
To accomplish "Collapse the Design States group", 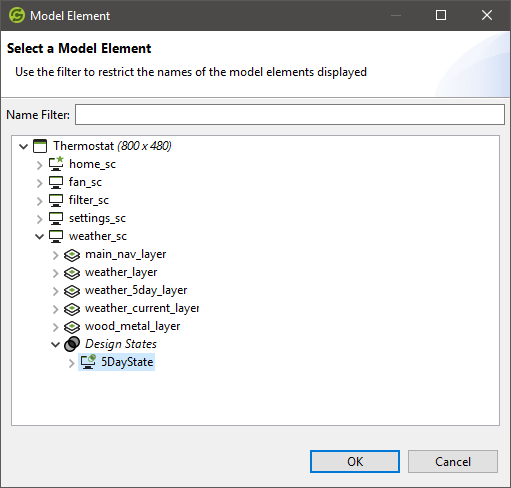I will [x=55, y=344].
